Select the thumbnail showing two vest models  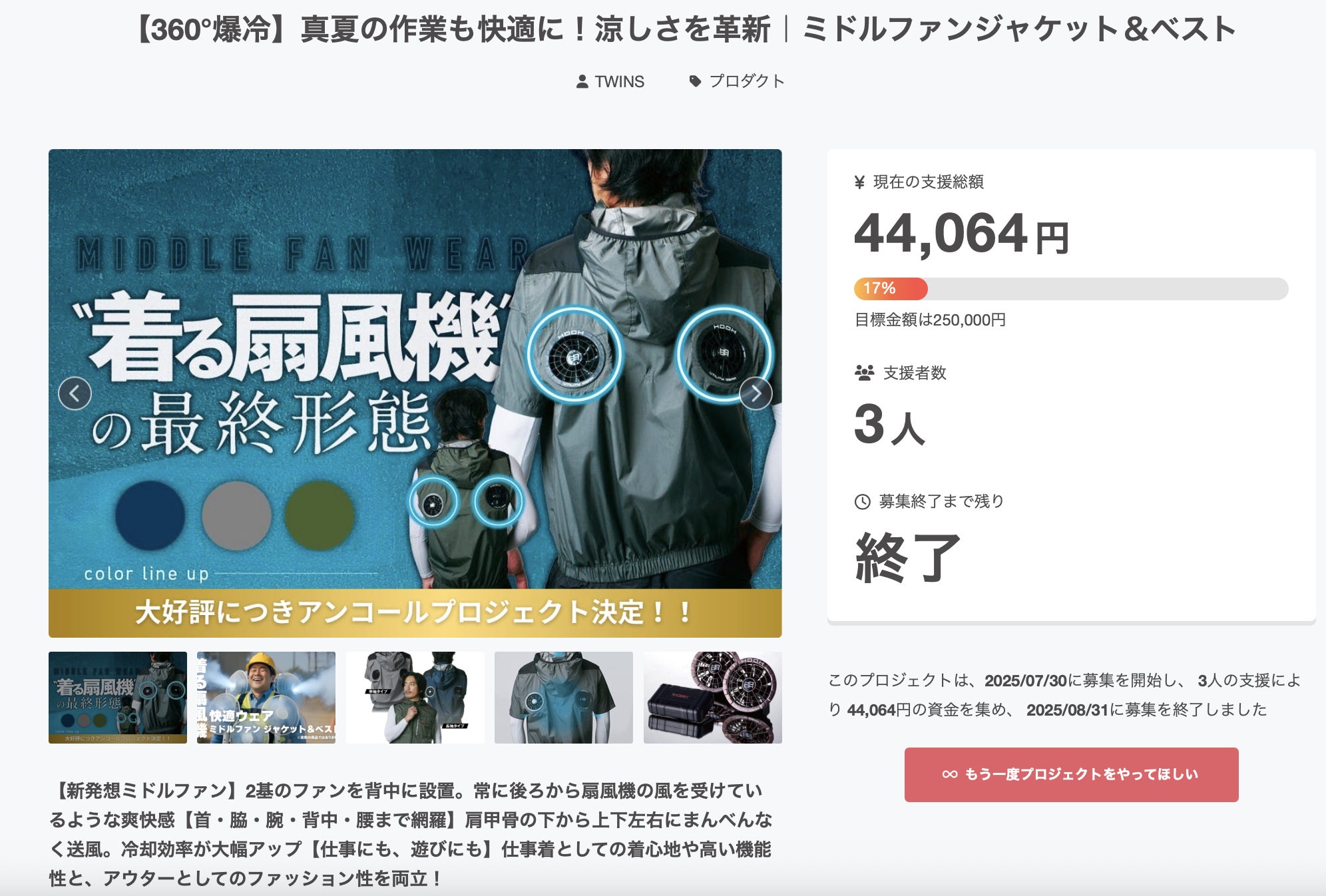pos(415,698)
